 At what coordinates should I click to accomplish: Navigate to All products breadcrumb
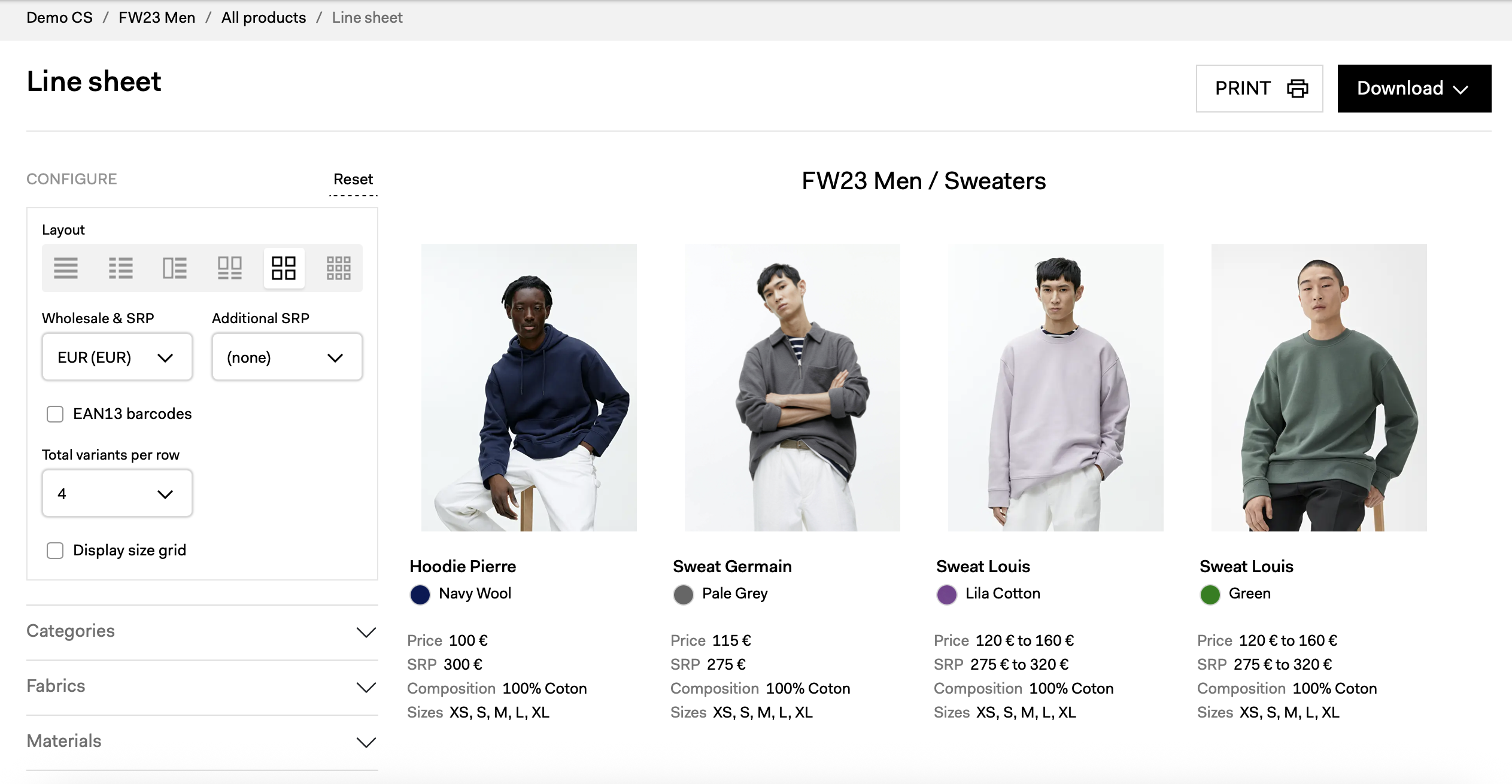(x=263, y=18)
